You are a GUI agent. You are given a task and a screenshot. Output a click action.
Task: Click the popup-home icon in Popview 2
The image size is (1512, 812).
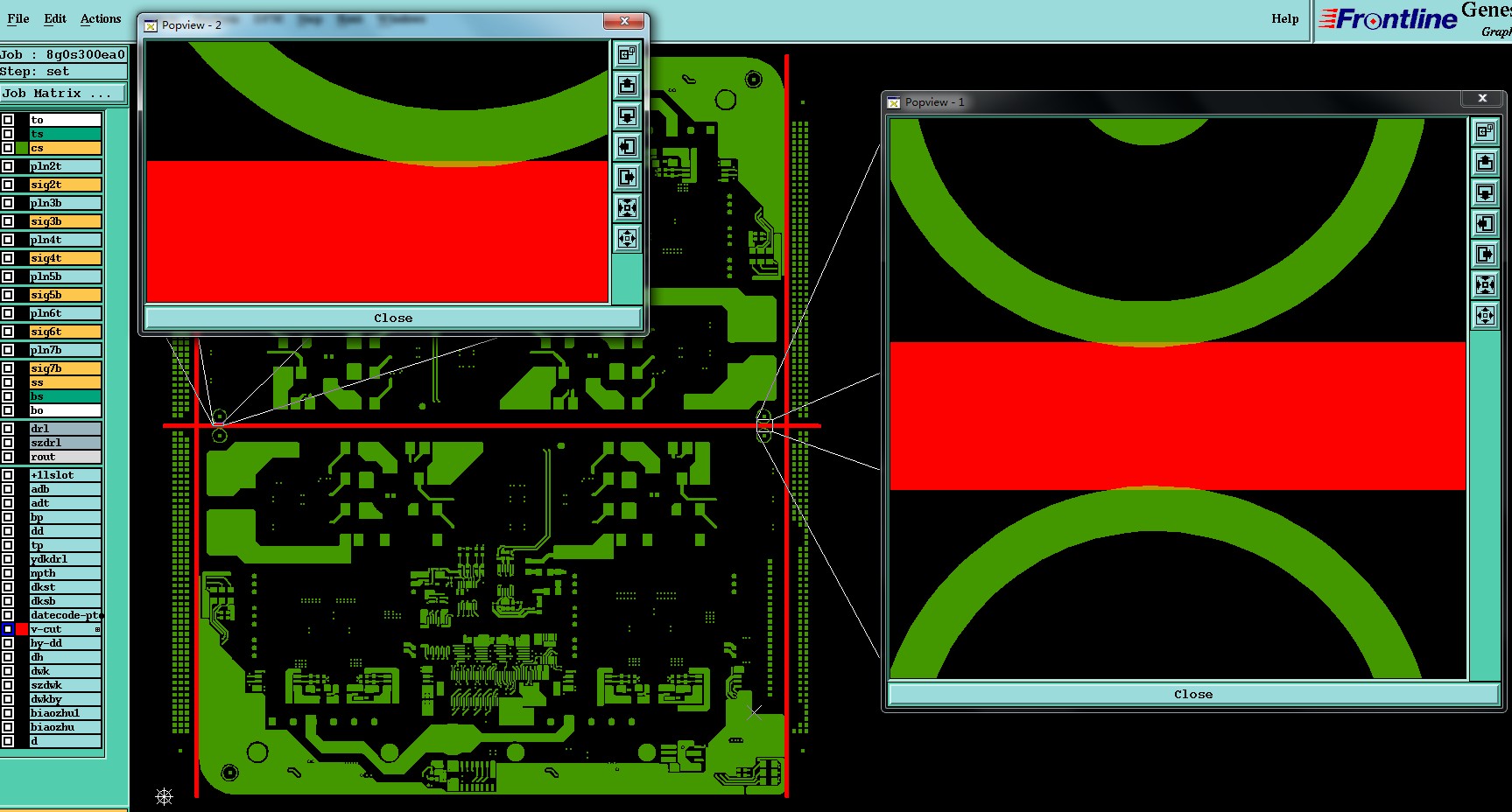coord(627,54)
